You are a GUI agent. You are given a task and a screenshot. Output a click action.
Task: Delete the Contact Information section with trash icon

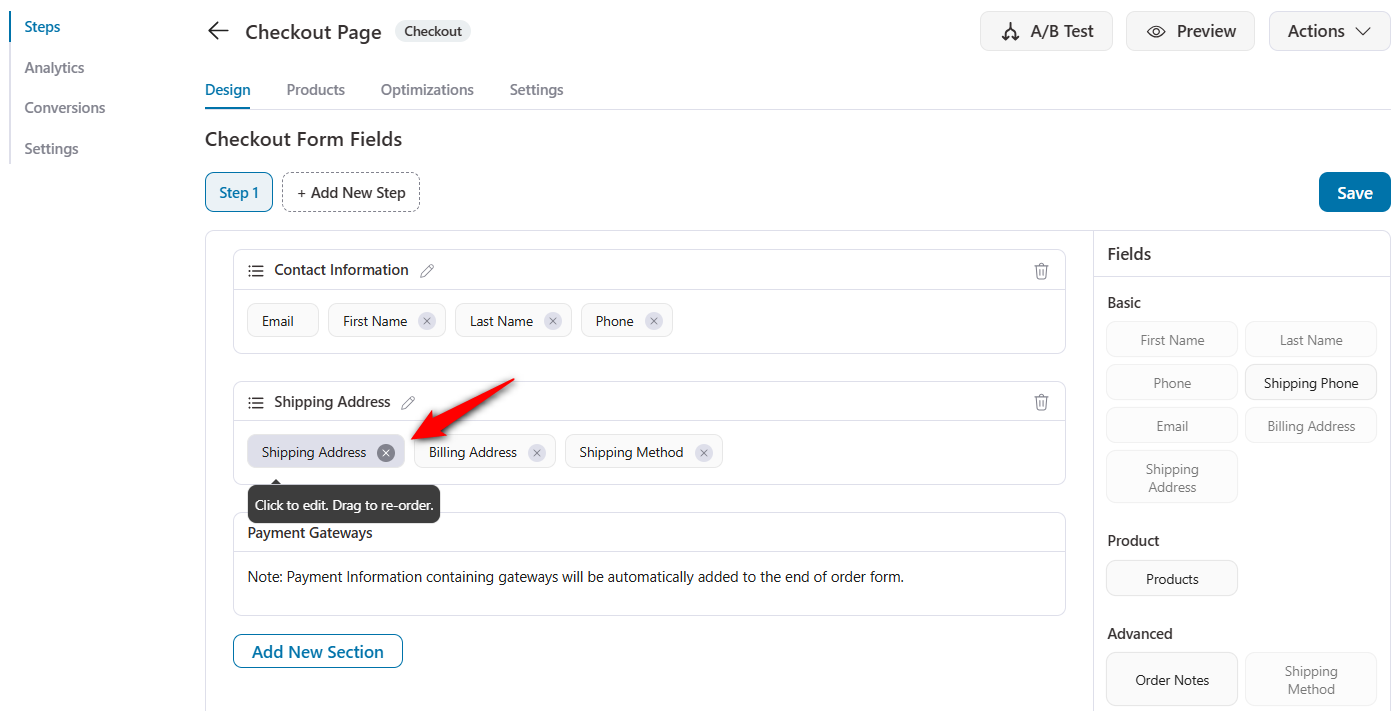pos(1041,270)
